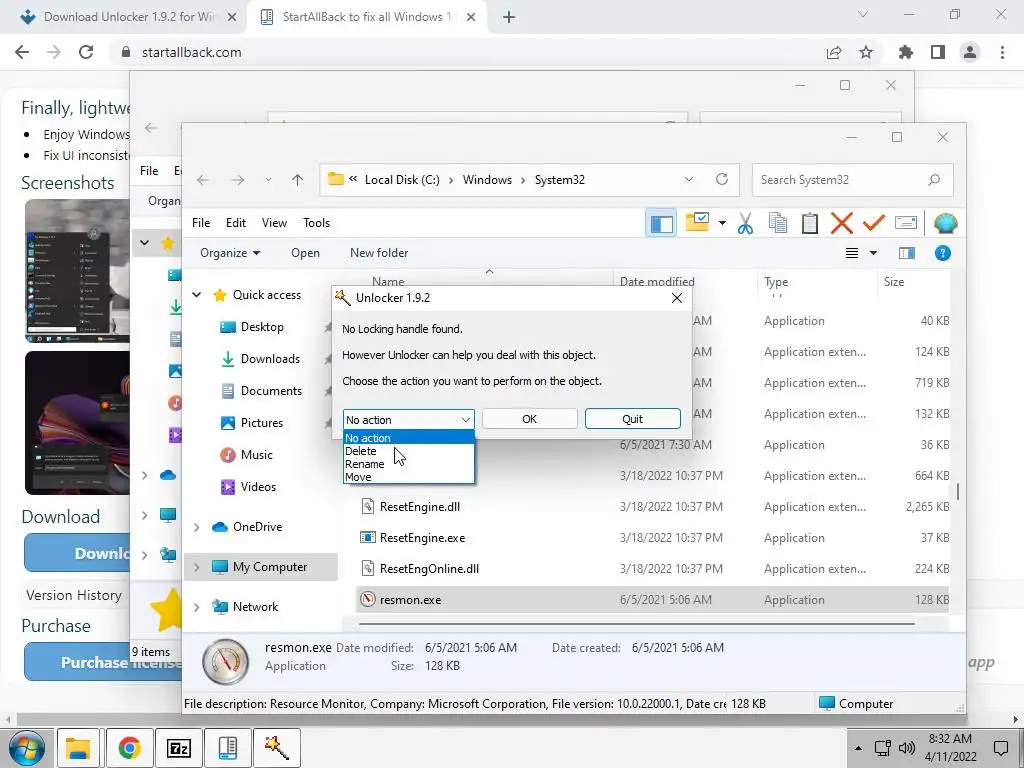Sort by the Size column header
The height and width of the screenshot is (768, 1024).
point(893,281)
